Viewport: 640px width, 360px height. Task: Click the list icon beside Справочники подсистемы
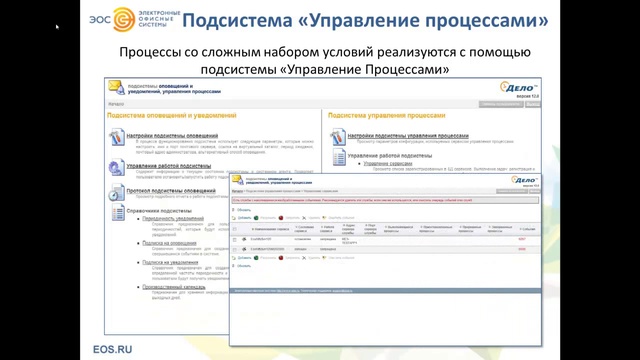pyautogui.click(x=118, y=212)
